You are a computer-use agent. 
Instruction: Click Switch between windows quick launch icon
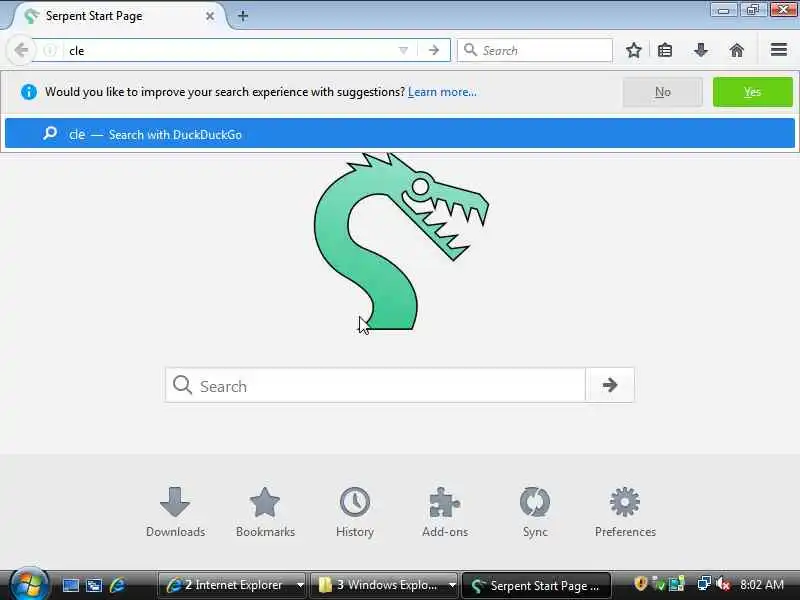[94, 585]
